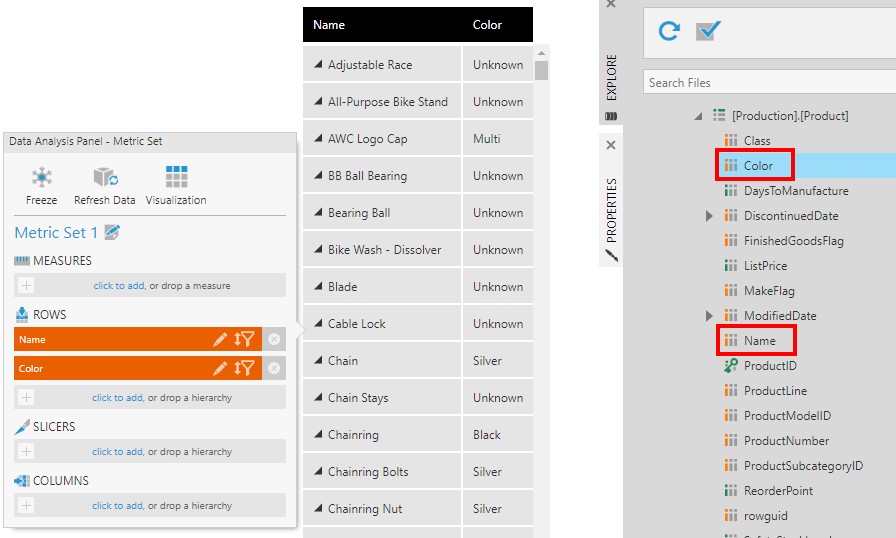
Task: Click the refresh icon in Explore panel
Action: point(669,31)
